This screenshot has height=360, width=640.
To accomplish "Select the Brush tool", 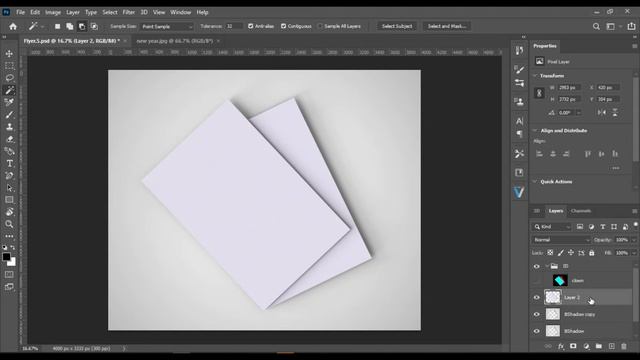I will click(x=9, y=115).
